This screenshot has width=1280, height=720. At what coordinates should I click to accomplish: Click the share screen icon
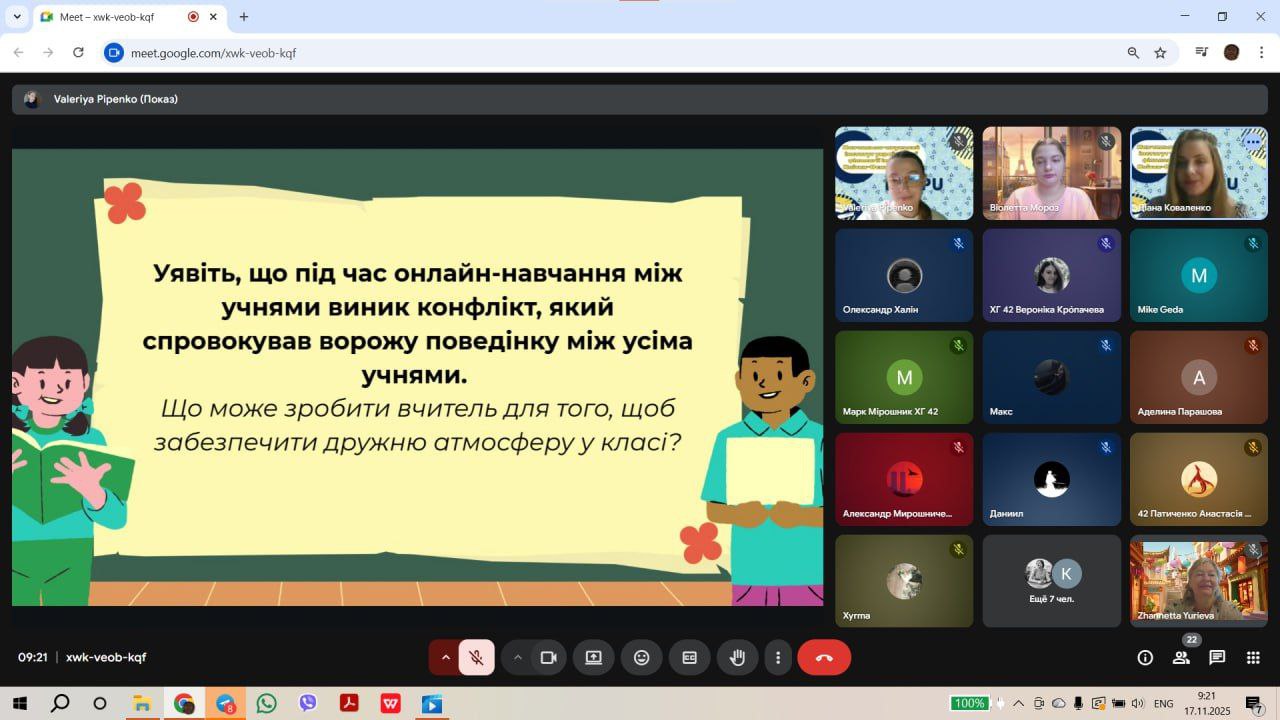[x=593, y=657]
